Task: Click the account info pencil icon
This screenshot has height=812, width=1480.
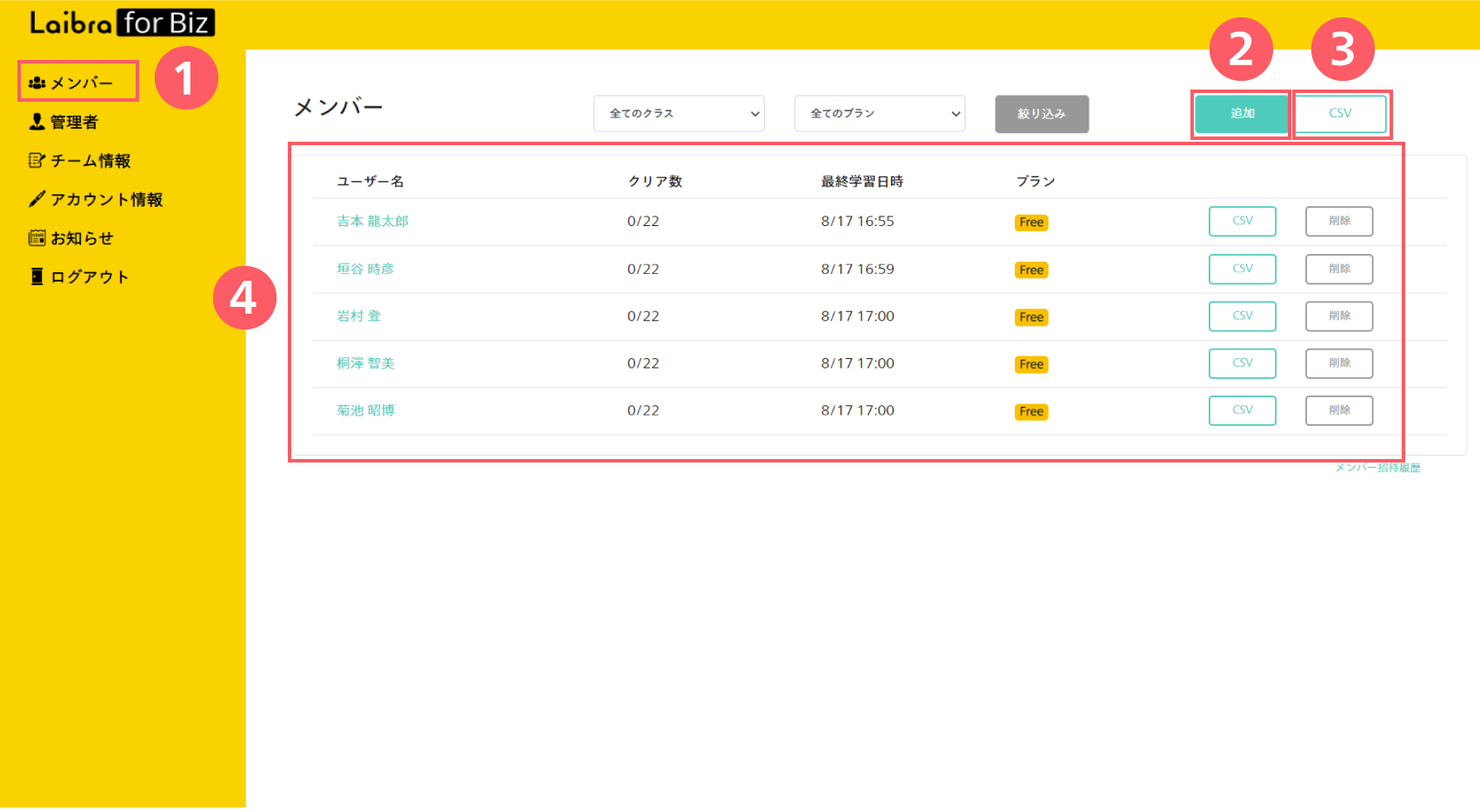Action: click(37, 199)
